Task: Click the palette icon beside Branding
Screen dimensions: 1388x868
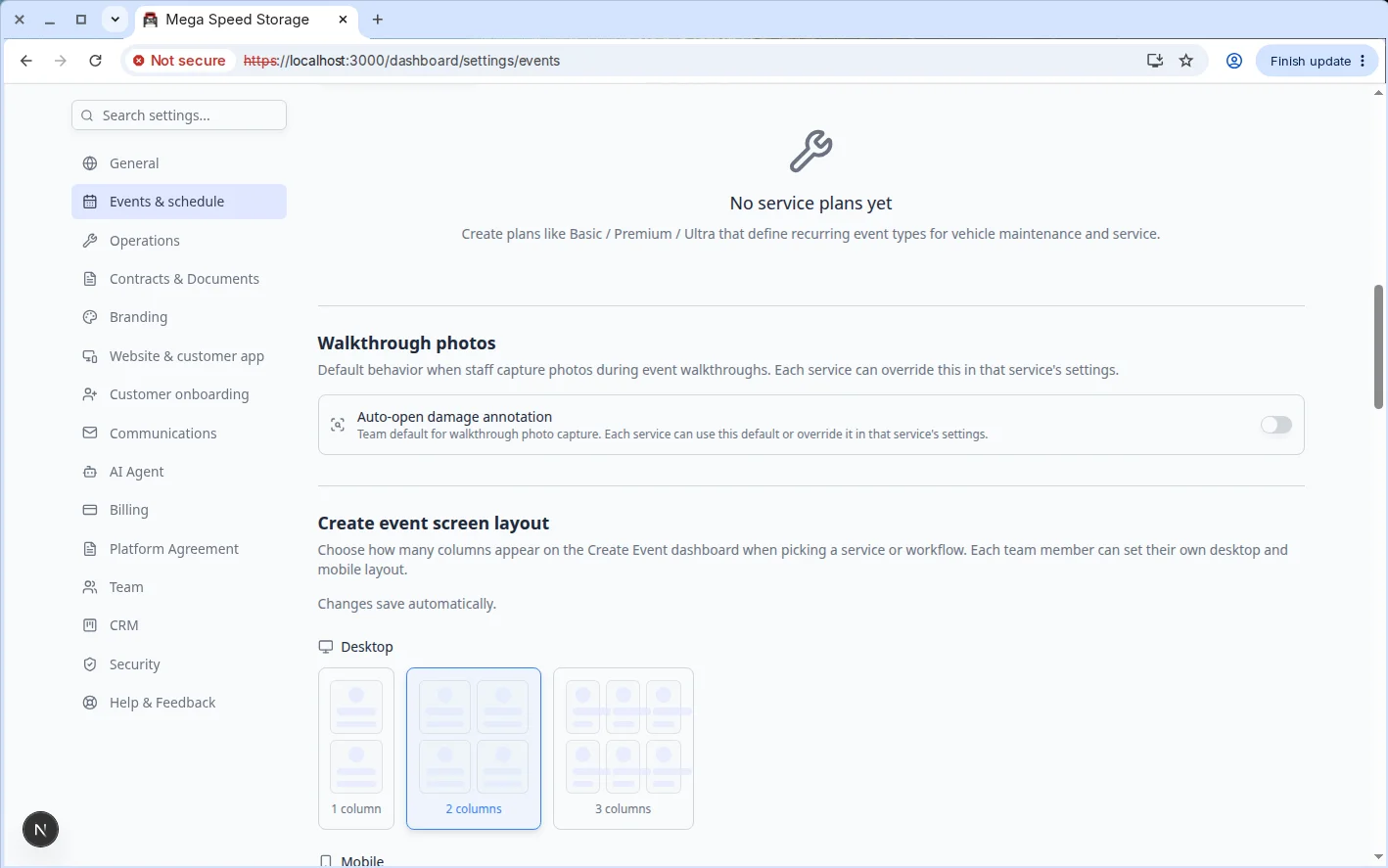Action: point(90,317)
